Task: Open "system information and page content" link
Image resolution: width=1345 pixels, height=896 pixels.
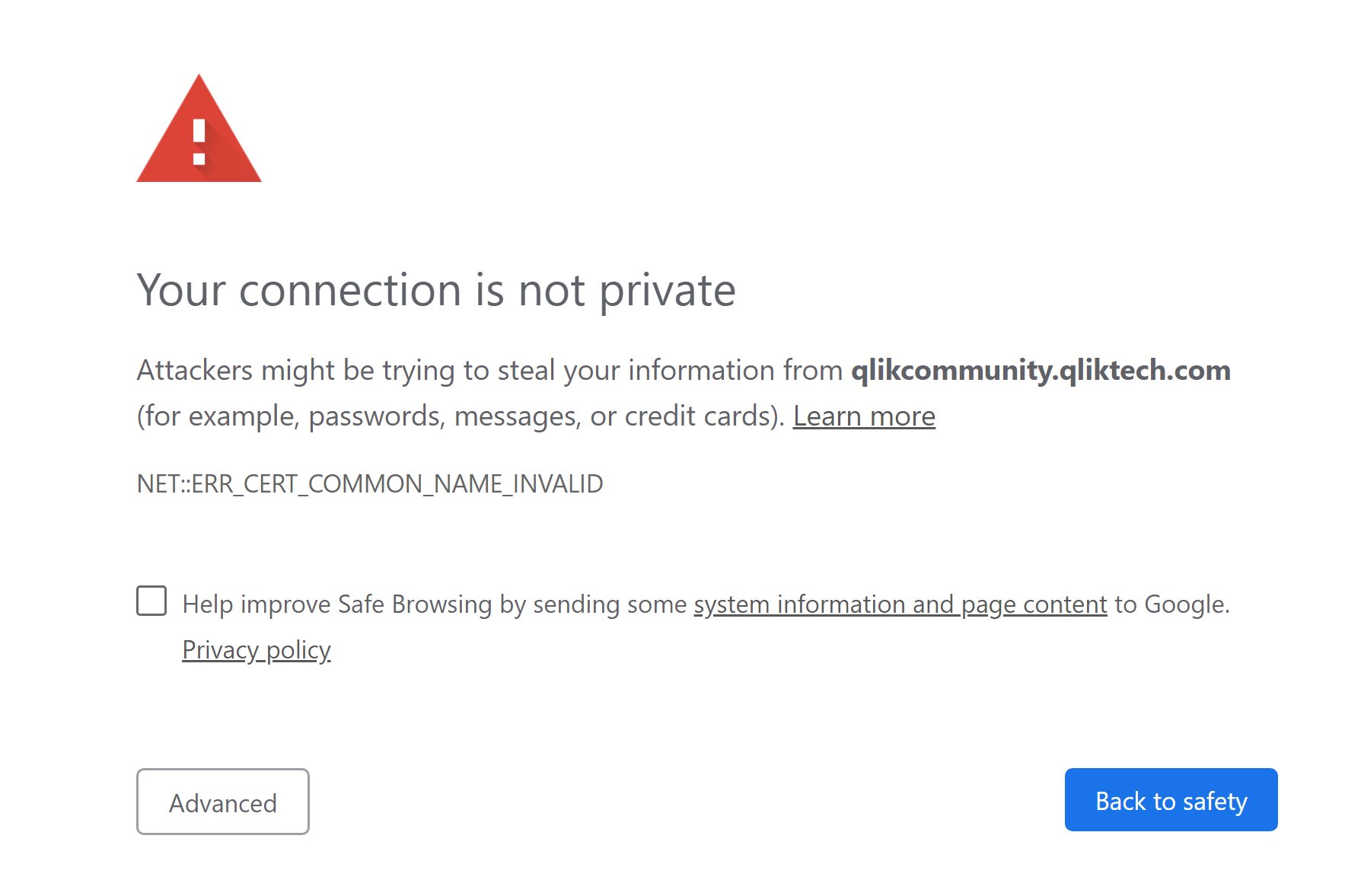Action: pyautogui.click(x=900, y=604)
